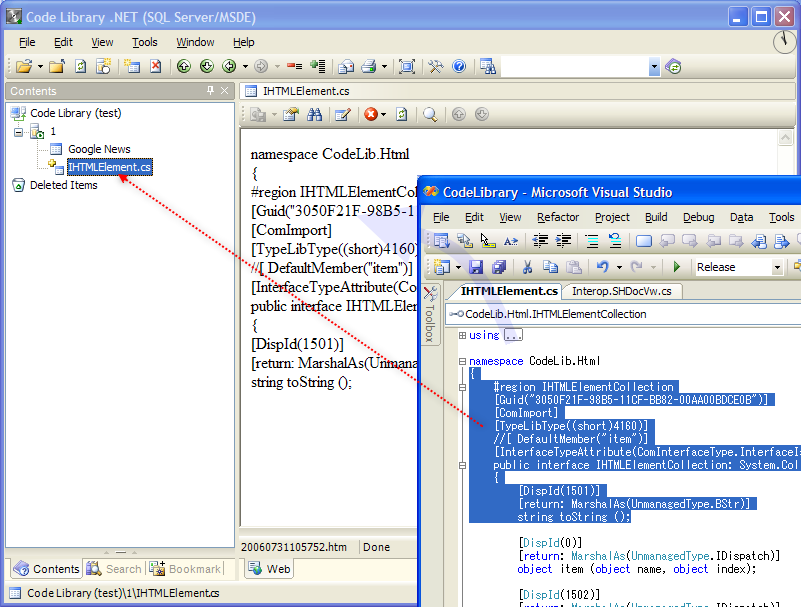
Task: Click the Copy icon in Visual Studio toolbar
Action: tap(550, 267)
